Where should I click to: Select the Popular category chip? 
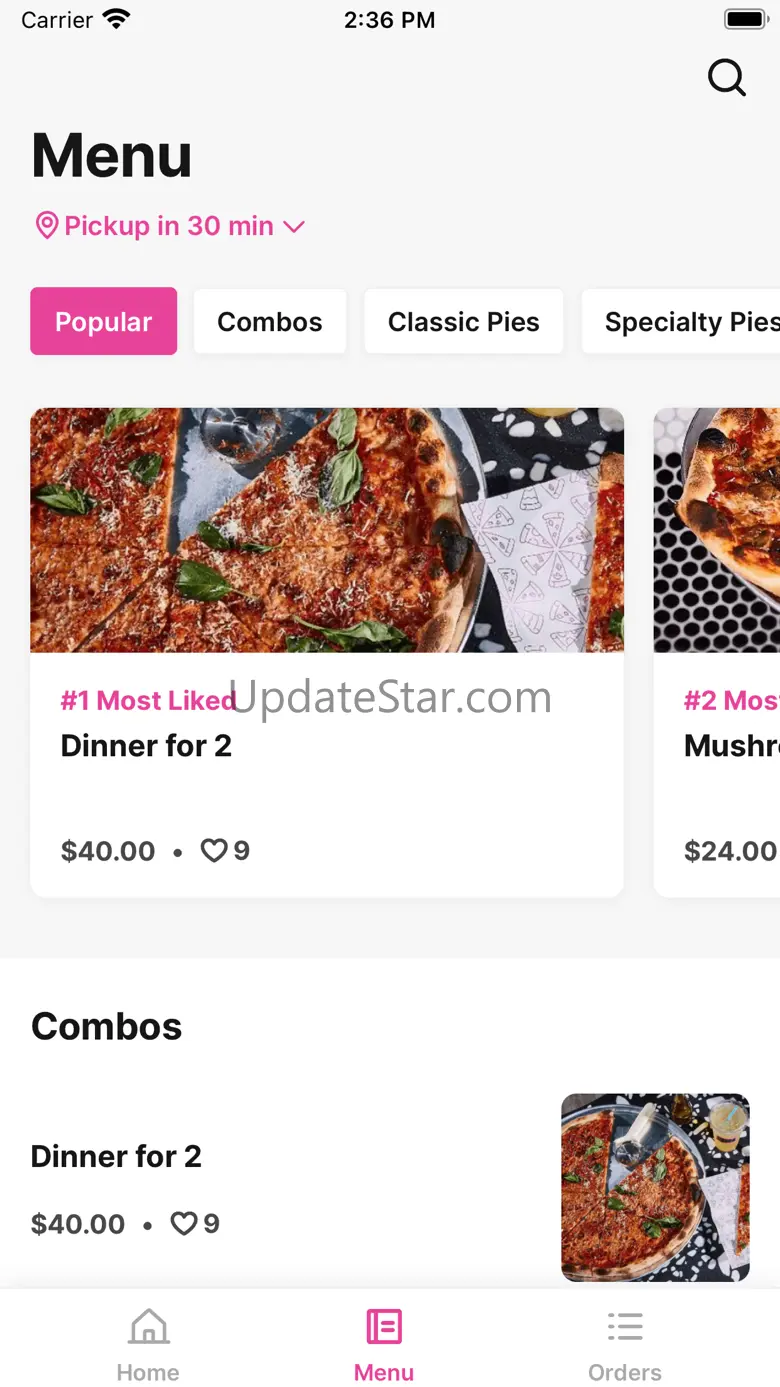pyautogui.click(x=104, y=322)
